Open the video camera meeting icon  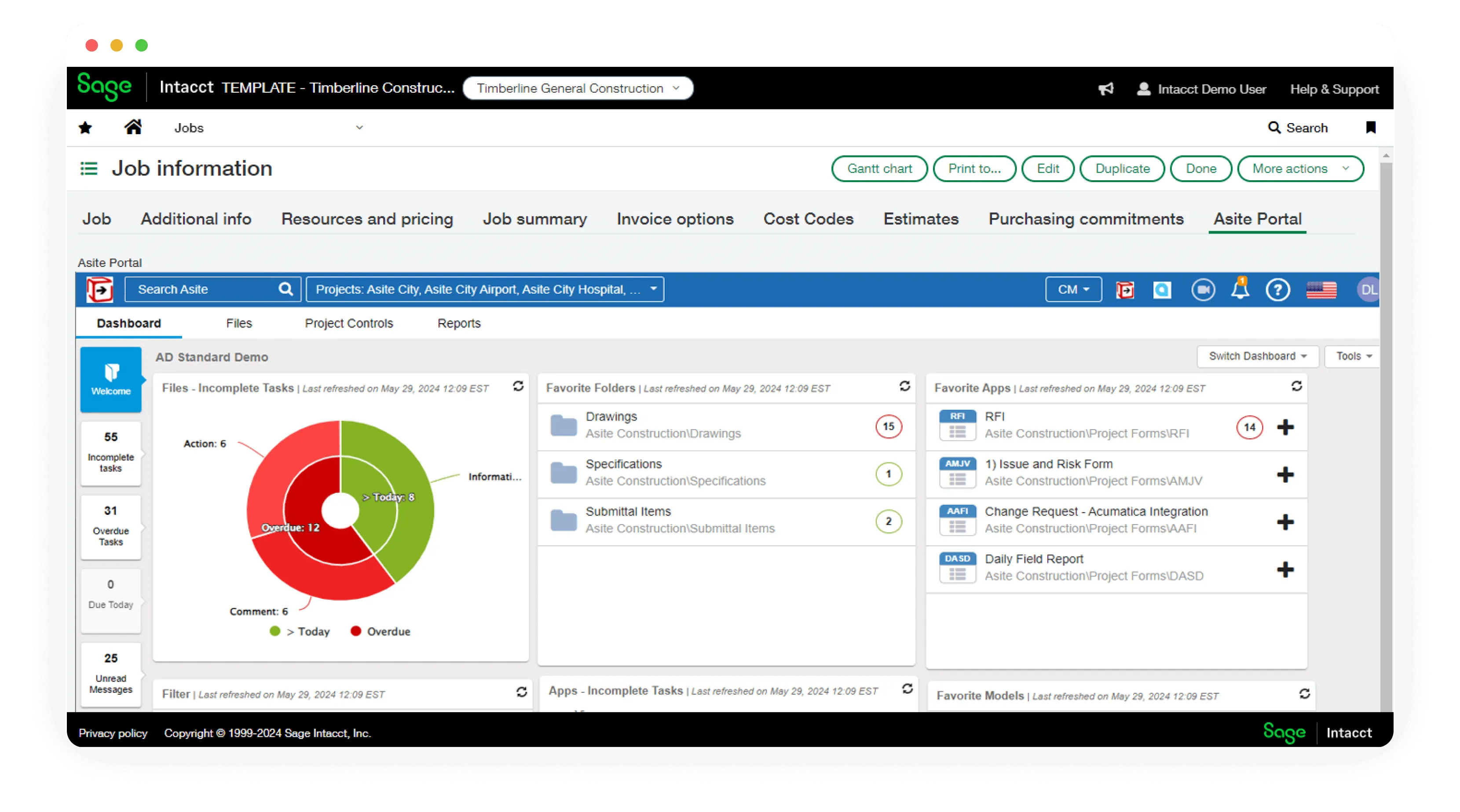(1202, 290)
